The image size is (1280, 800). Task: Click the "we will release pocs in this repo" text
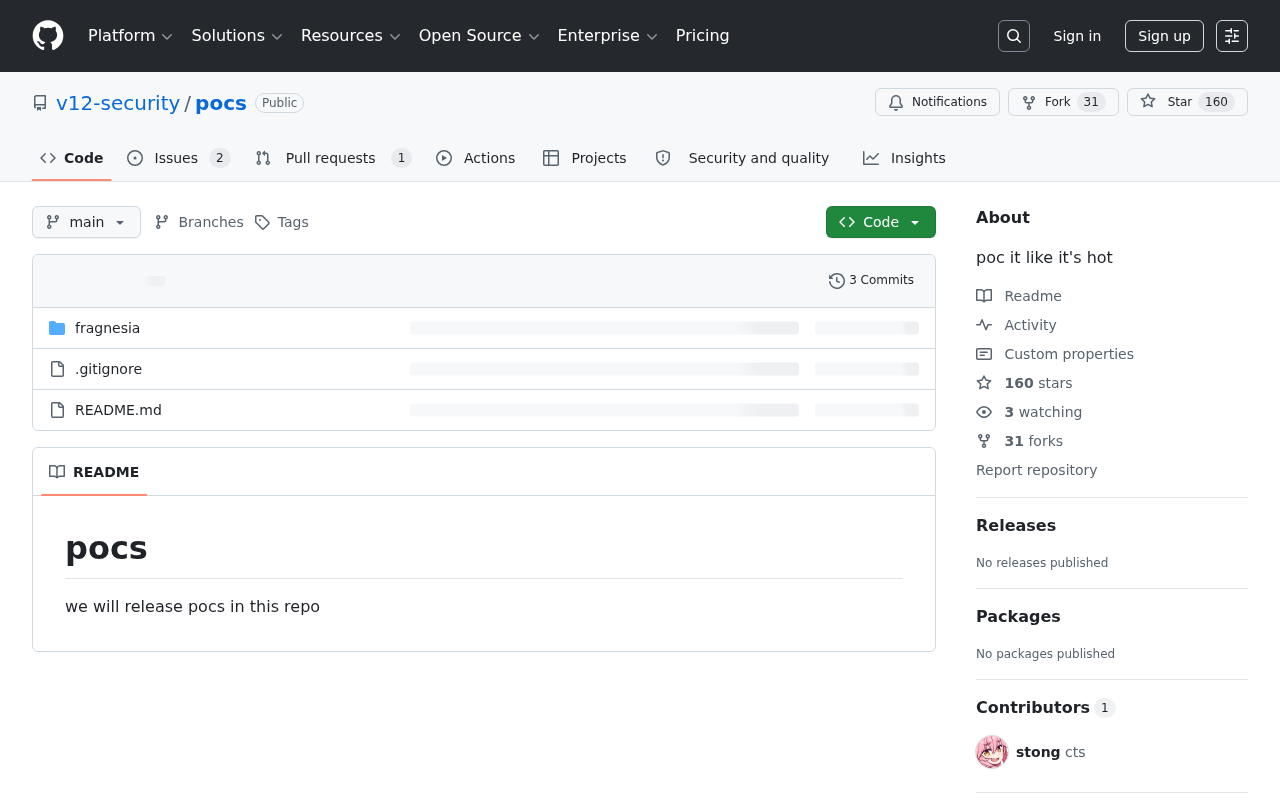(x=192, y=606)
